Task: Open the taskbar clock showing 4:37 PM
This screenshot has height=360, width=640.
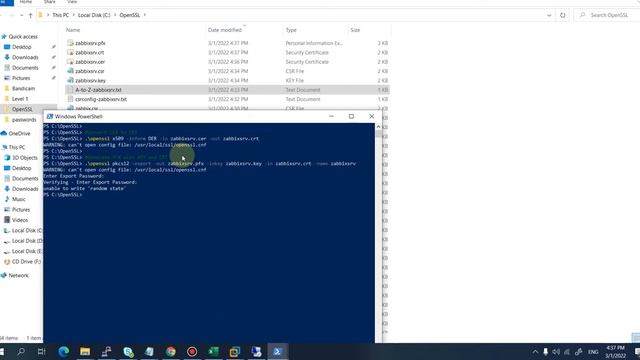Action: (x=615, y=351)
